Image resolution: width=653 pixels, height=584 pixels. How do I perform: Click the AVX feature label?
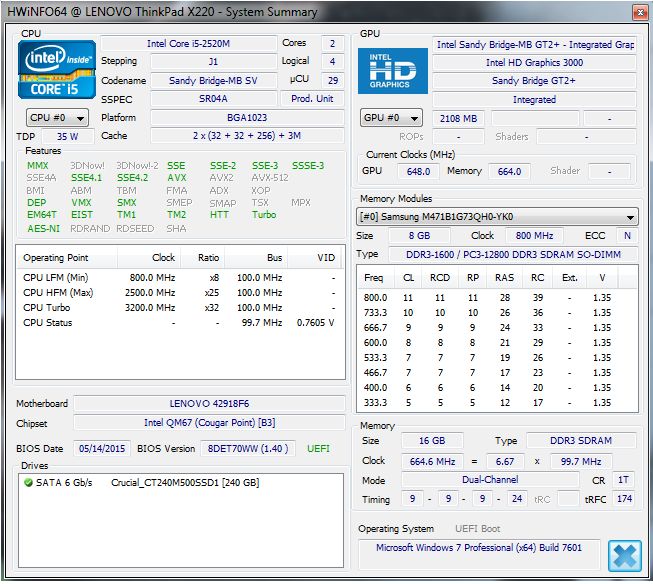pos(177,178)
